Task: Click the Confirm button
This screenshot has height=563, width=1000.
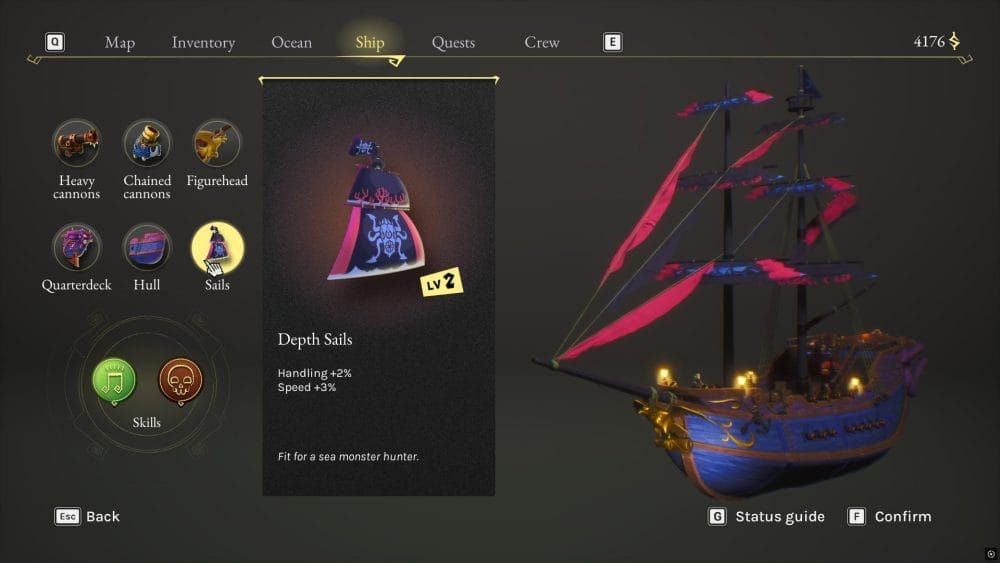Action: [x=889, y=517]
